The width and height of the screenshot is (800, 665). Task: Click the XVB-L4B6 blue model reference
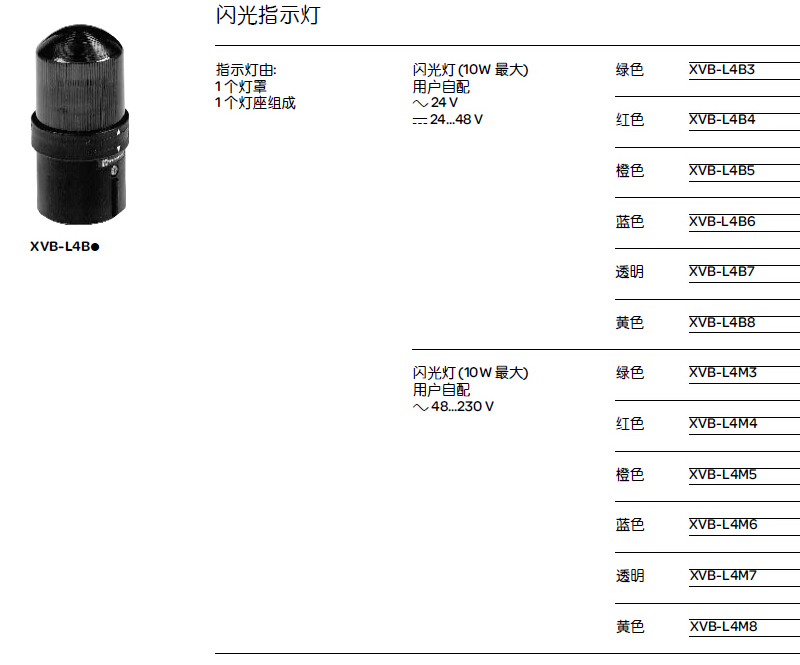(722, 221)
